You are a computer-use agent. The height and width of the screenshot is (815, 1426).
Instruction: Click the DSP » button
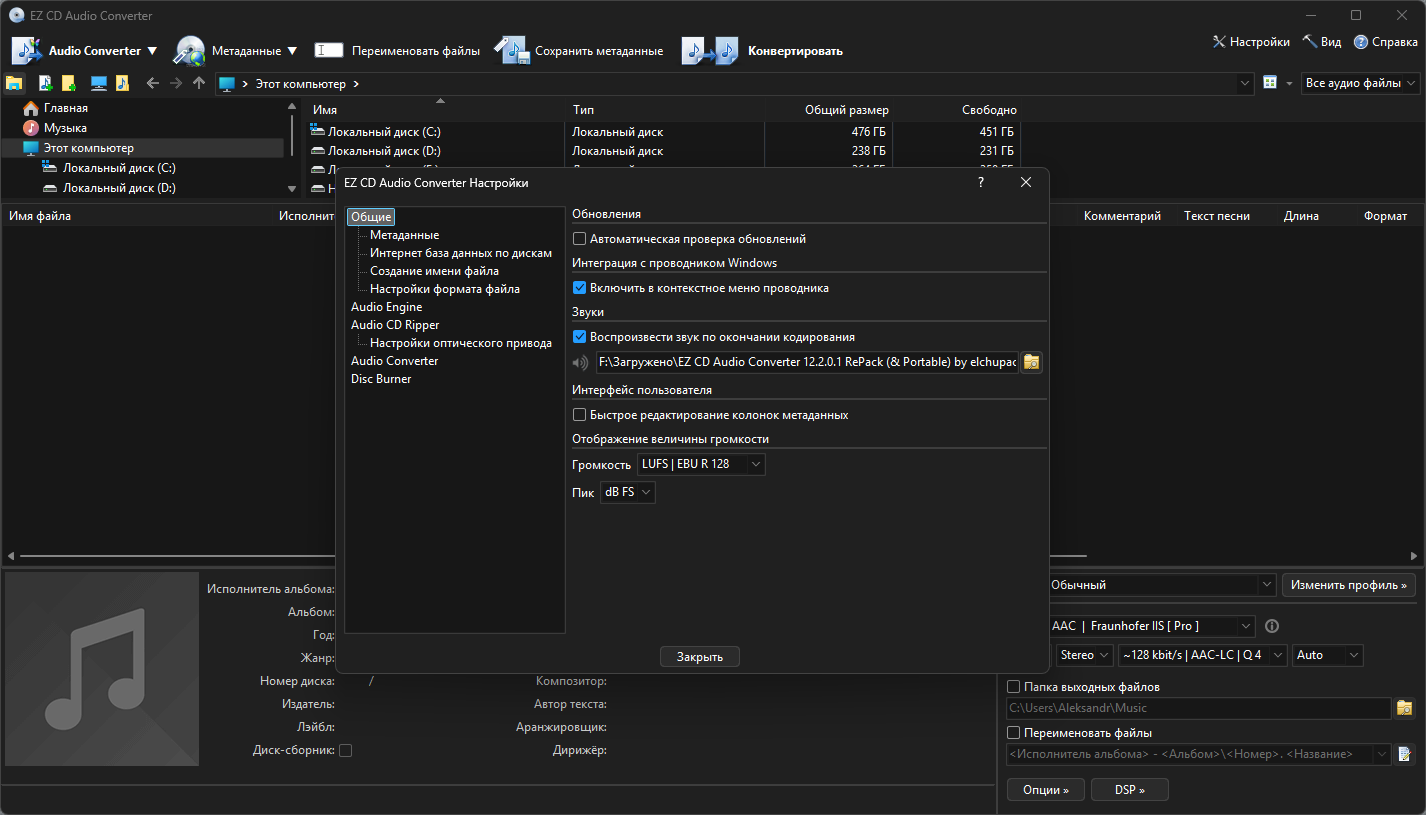pos(1130,790)
